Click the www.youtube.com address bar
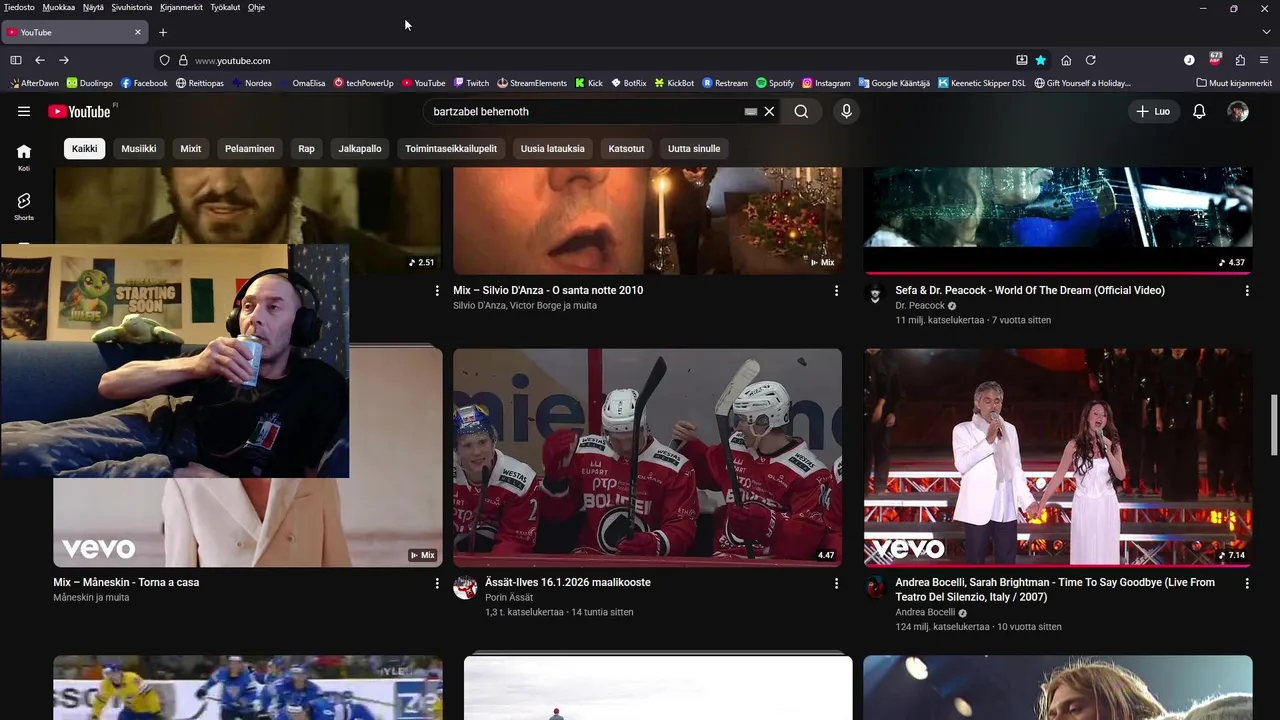 tap(600, 60)
